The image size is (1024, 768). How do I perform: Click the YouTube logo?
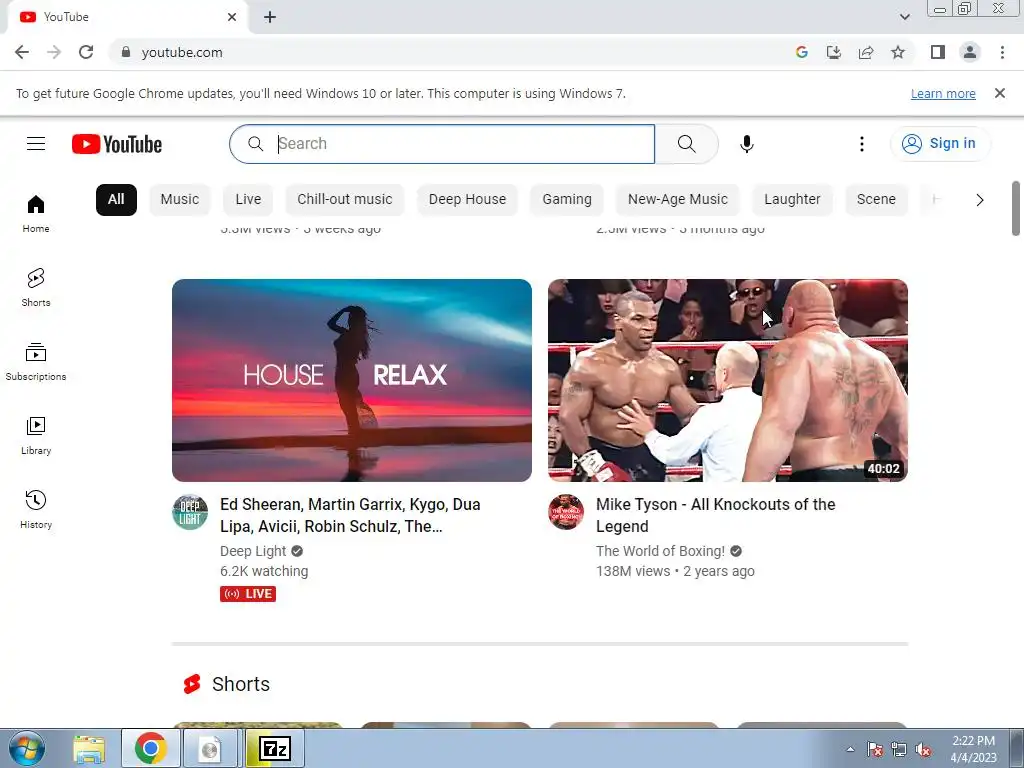pos(117,144)
